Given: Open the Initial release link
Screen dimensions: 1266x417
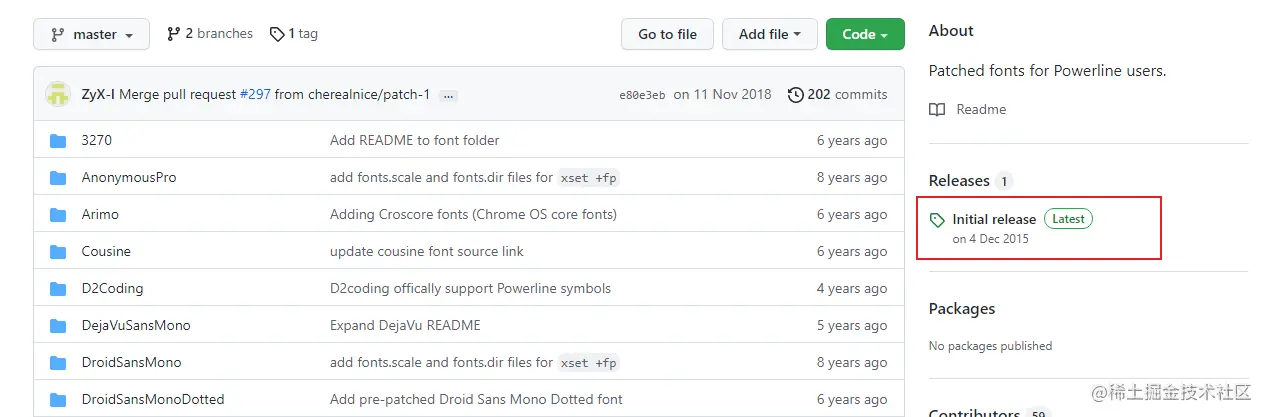Looking at the screenshot, I should tap(994, 219).
